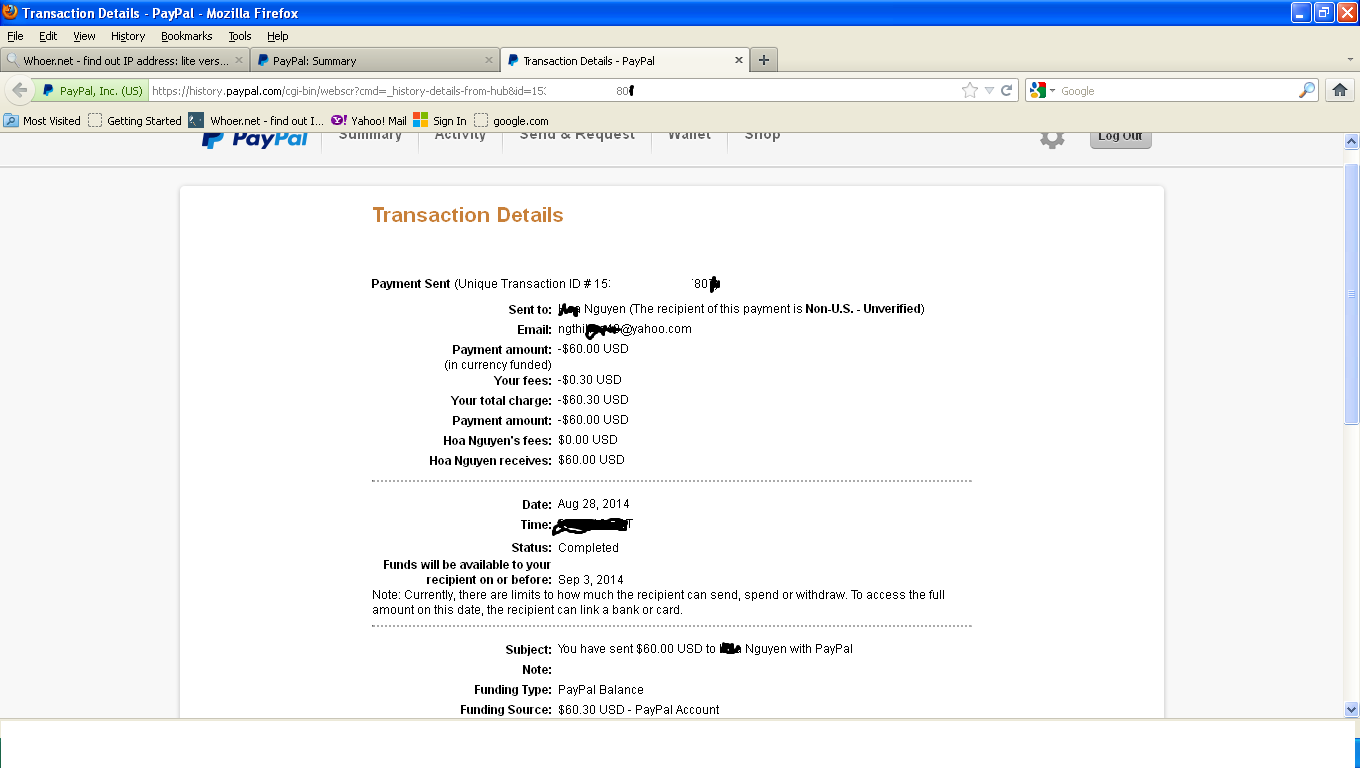Open a new tab with the plus button
The height and width of the screenshot is (768, 1360).
764,60
